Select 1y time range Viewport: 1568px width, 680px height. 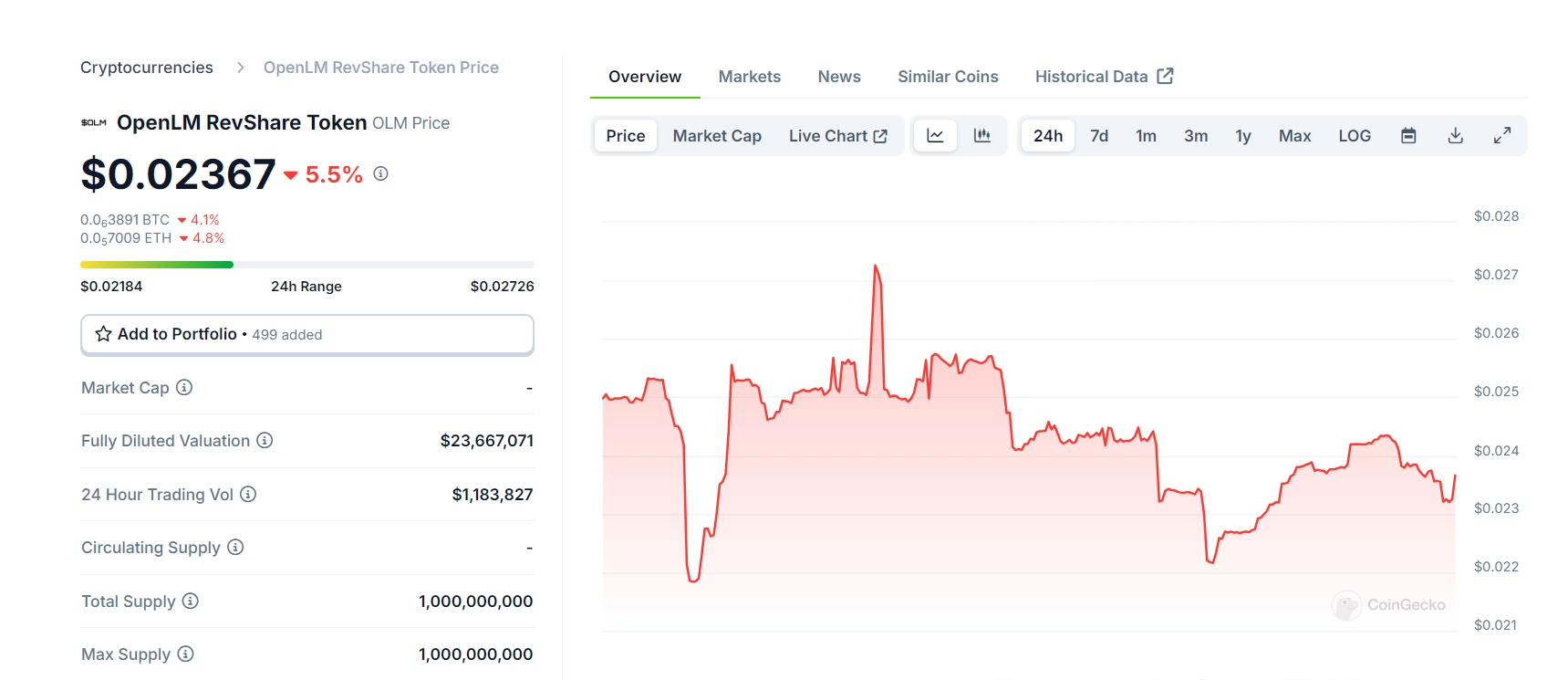(x=1243, y=136)
